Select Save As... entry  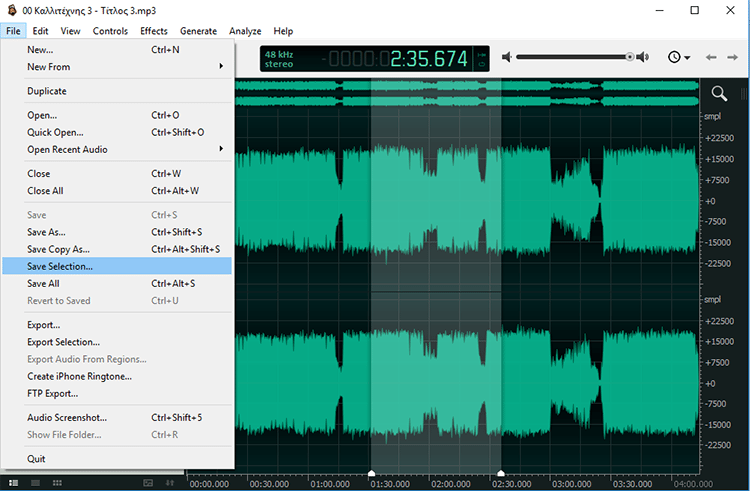point(117,232)
